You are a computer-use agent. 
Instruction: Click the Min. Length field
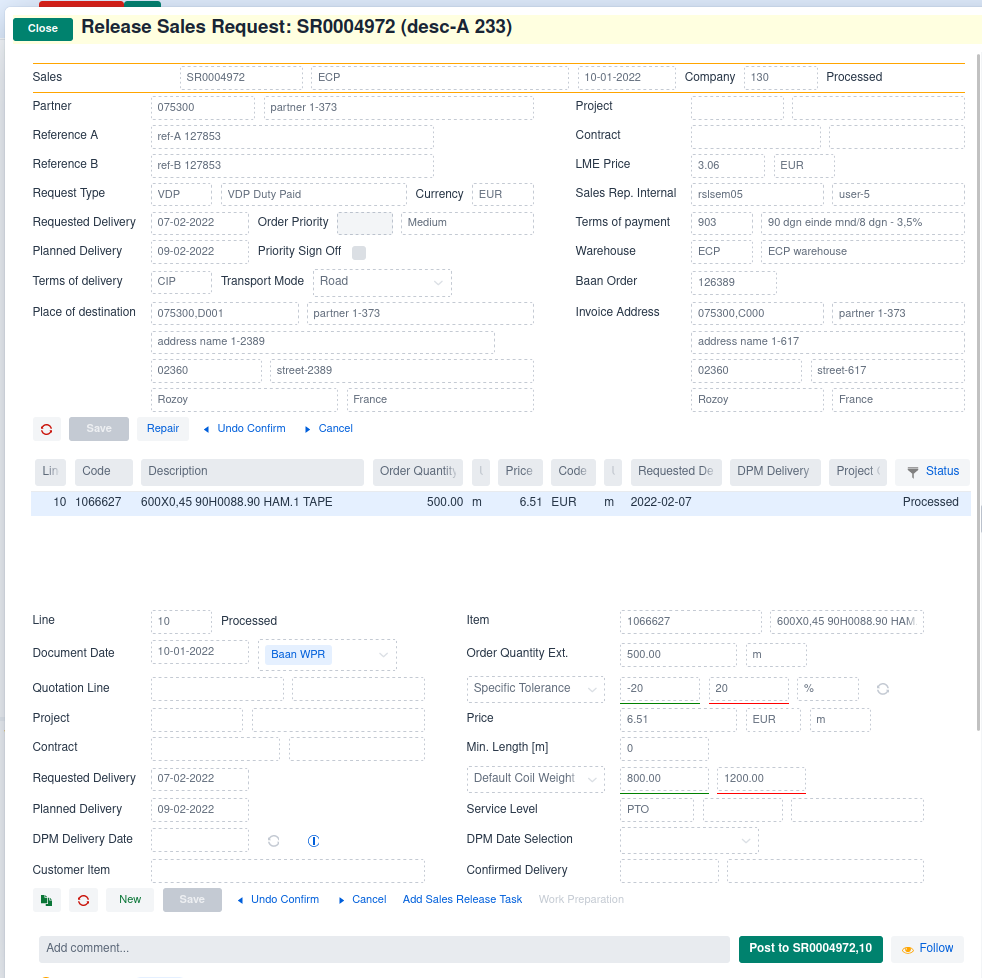664,749
